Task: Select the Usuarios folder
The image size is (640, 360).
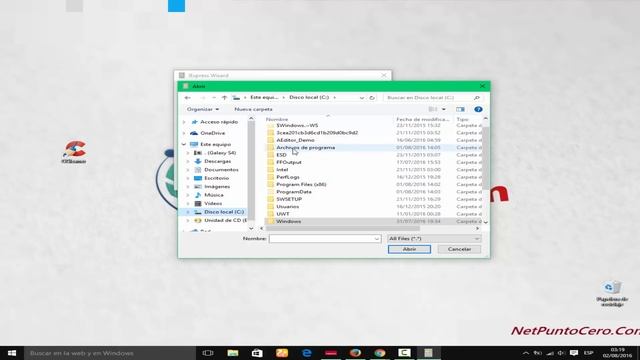Action: [x=287, y=207]
